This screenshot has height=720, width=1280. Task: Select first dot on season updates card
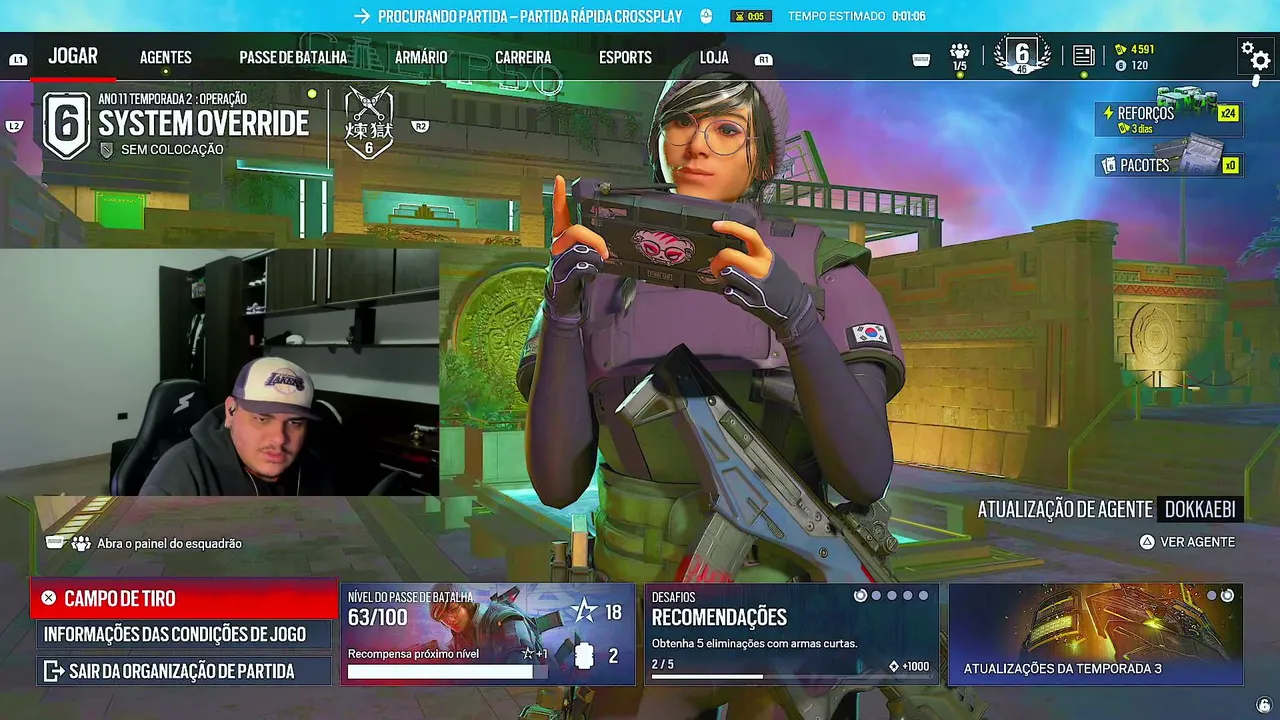[1212, 596]
